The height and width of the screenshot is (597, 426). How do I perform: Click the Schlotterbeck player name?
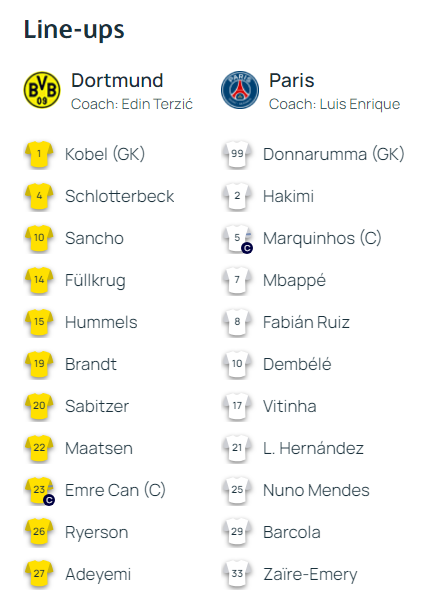pyautogui.click(x=120, y=196)
